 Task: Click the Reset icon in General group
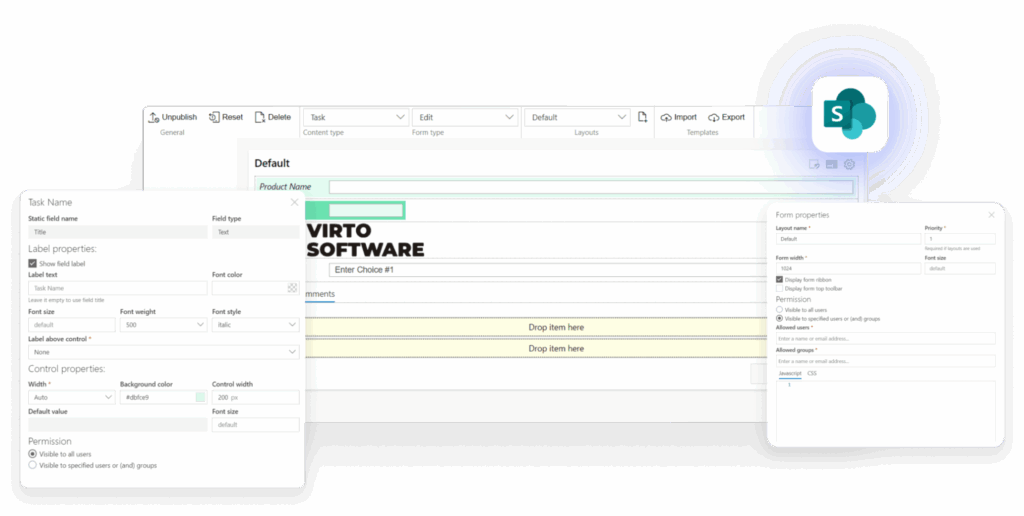[214, 117]
